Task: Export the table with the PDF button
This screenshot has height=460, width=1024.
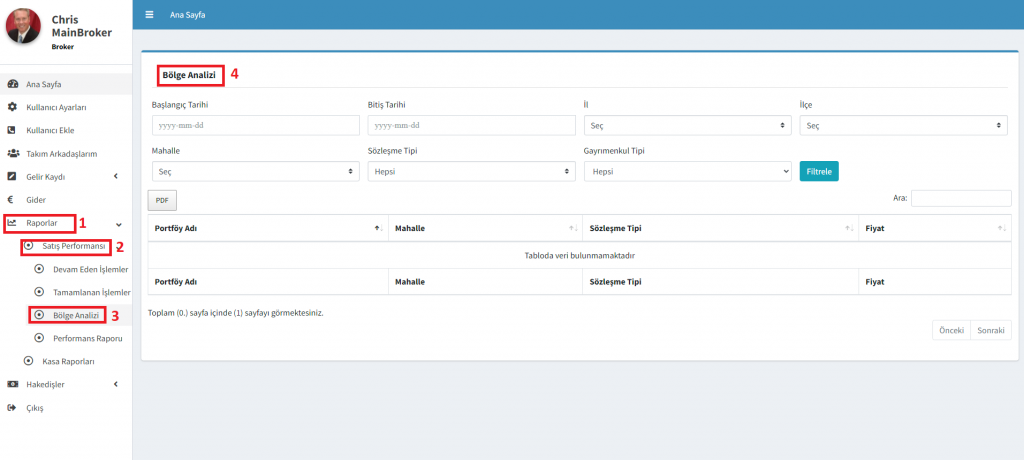Action: [162, 201]
